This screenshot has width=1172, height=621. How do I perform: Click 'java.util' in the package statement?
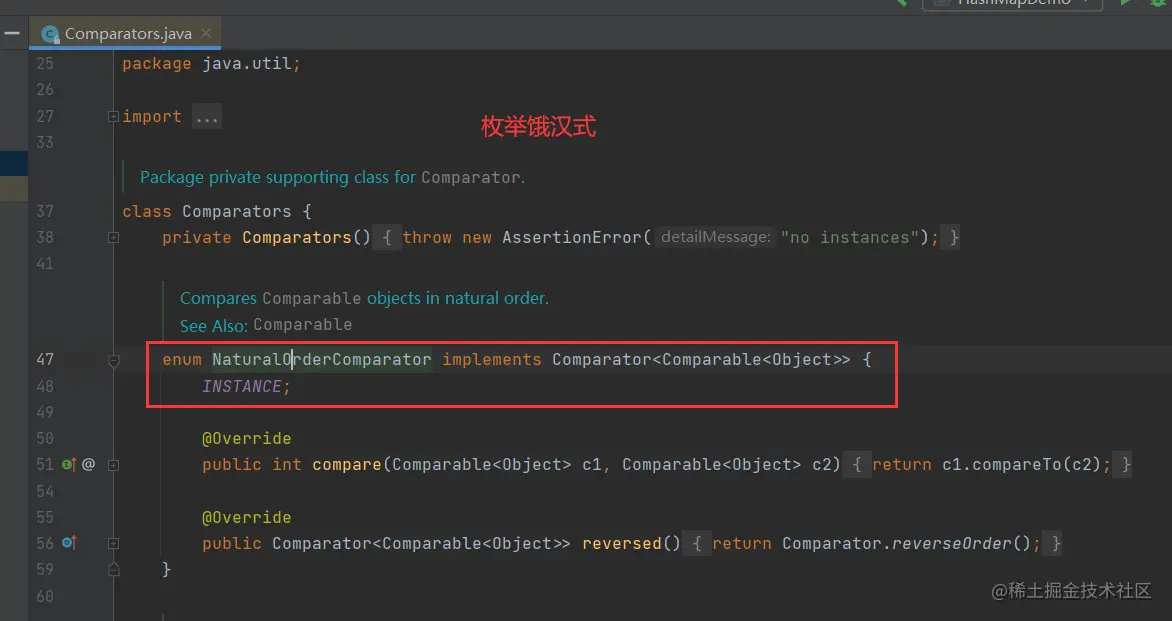pyautogui.click(x=247, y=64)
